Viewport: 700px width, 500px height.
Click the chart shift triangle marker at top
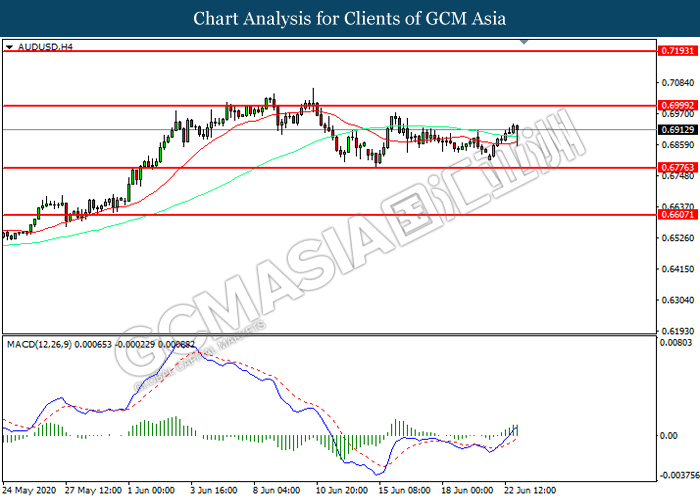524,42
